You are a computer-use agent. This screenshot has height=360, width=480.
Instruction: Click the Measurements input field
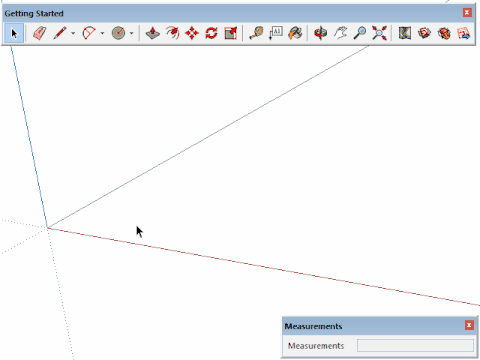(415, 346)
